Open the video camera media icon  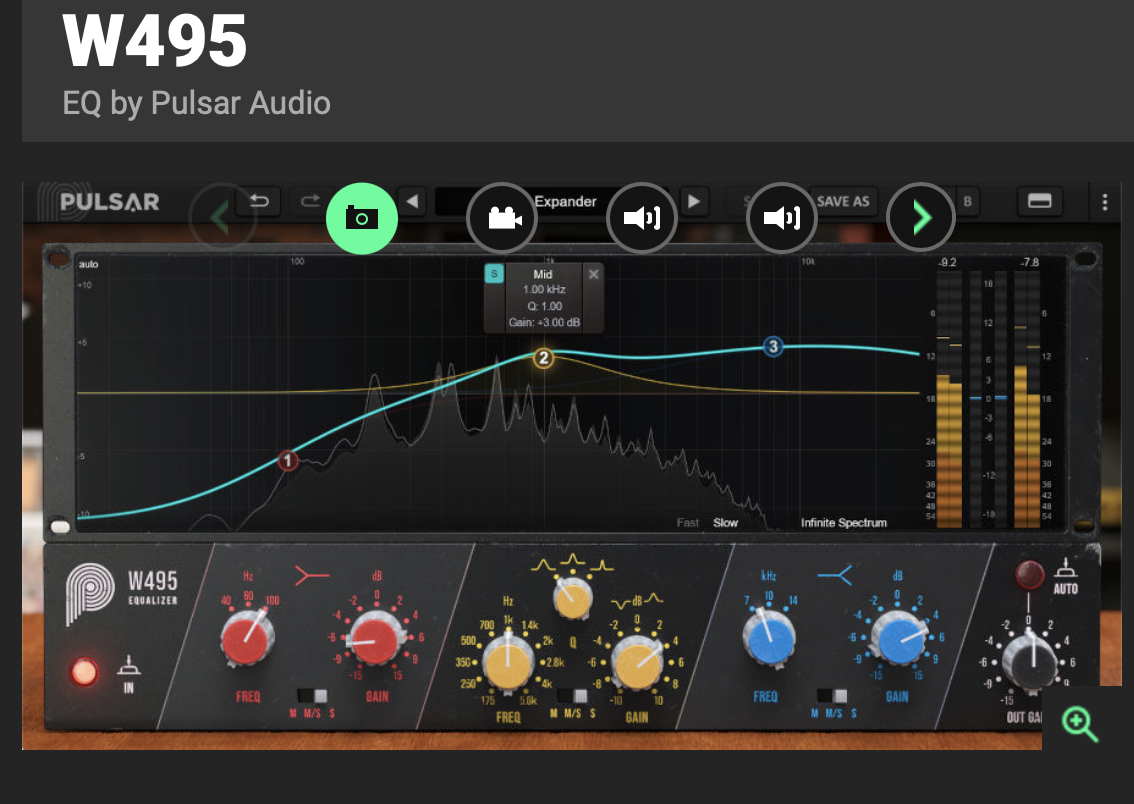coord(502,218)
